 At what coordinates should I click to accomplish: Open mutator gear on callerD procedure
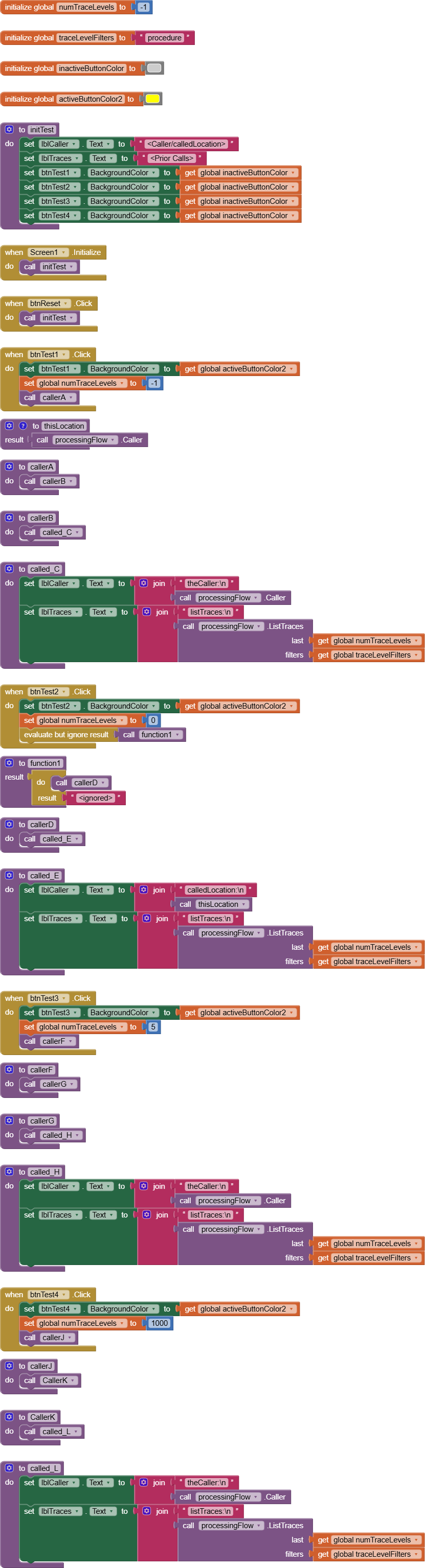point(9,825)
